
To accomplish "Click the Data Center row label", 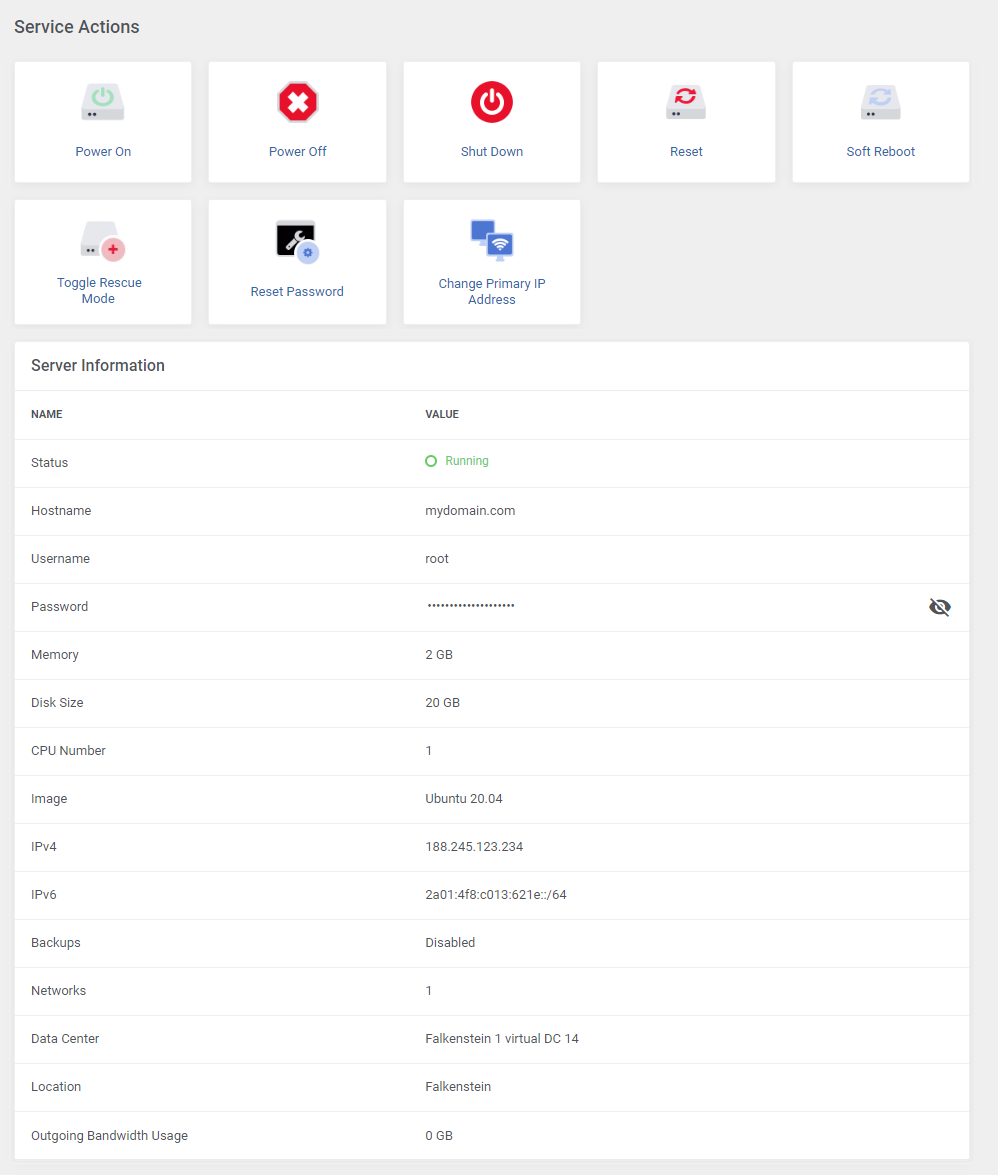I will tap(64, 1038).
